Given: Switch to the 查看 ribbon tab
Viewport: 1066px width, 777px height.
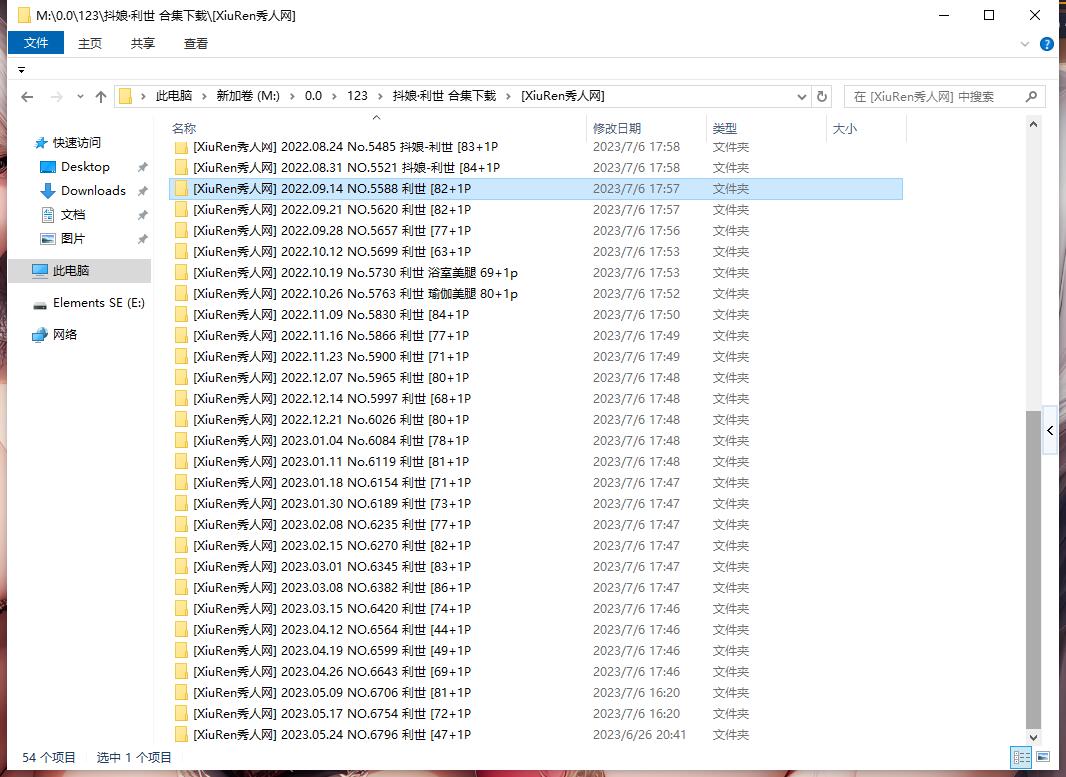Looking at the screenshot, I should (196, 43).
